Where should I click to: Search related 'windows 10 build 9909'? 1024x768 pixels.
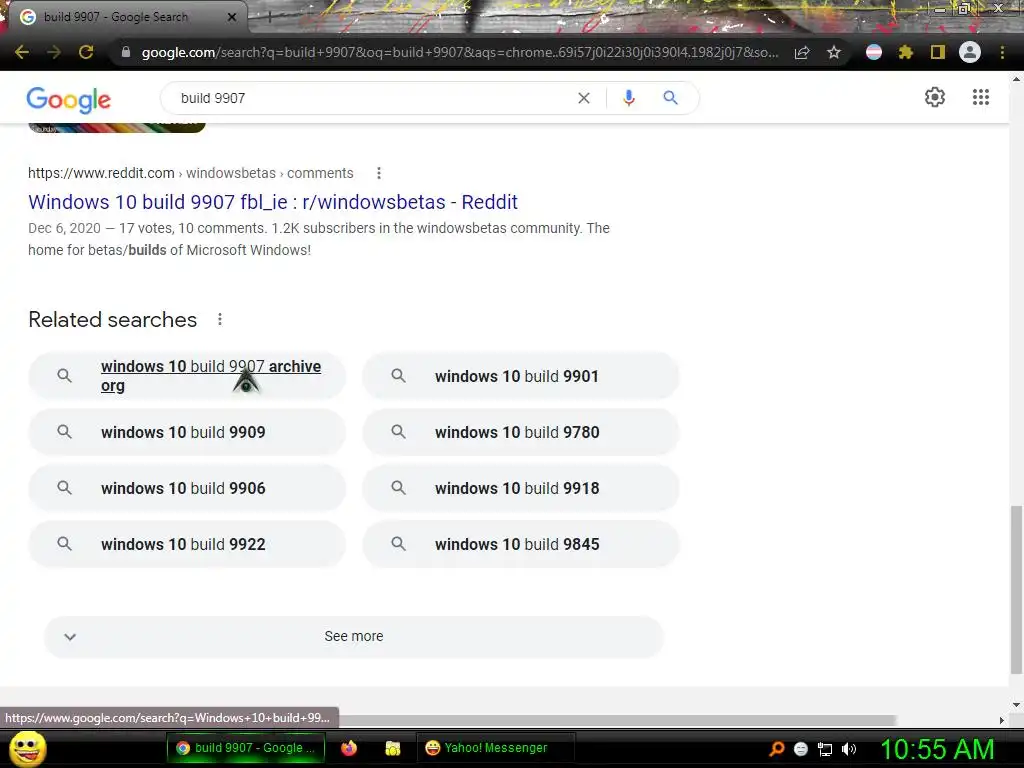coord(187,432)
